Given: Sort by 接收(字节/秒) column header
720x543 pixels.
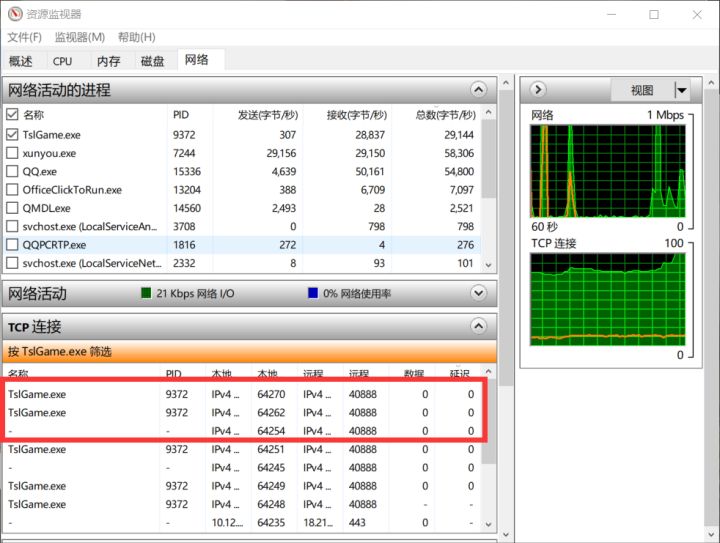Looking at the screenshot, I should (x=357, y=115).
